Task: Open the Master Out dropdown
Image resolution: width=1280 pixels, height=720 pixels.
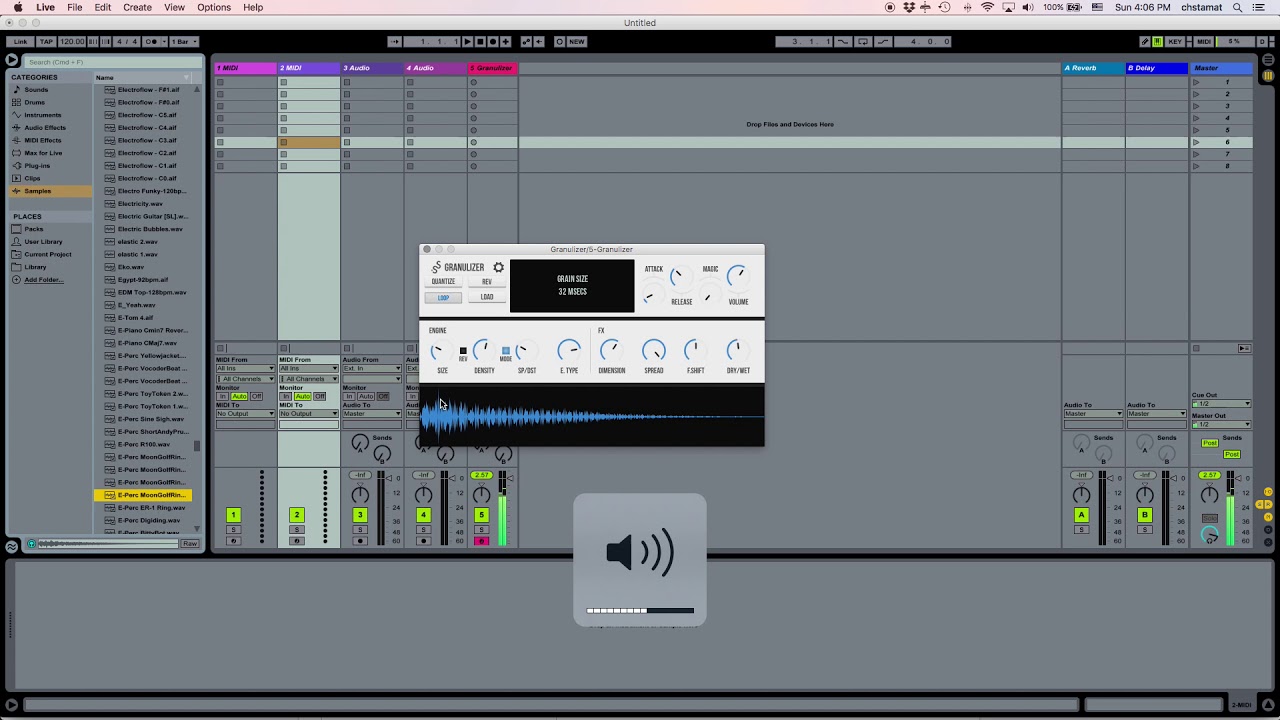Action: pyautogui.click(x=1221, y=425)
